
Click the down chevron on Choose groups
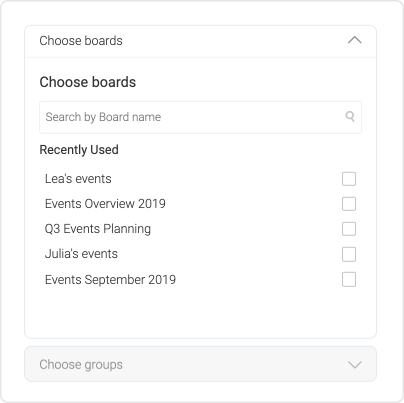[355, 364]
